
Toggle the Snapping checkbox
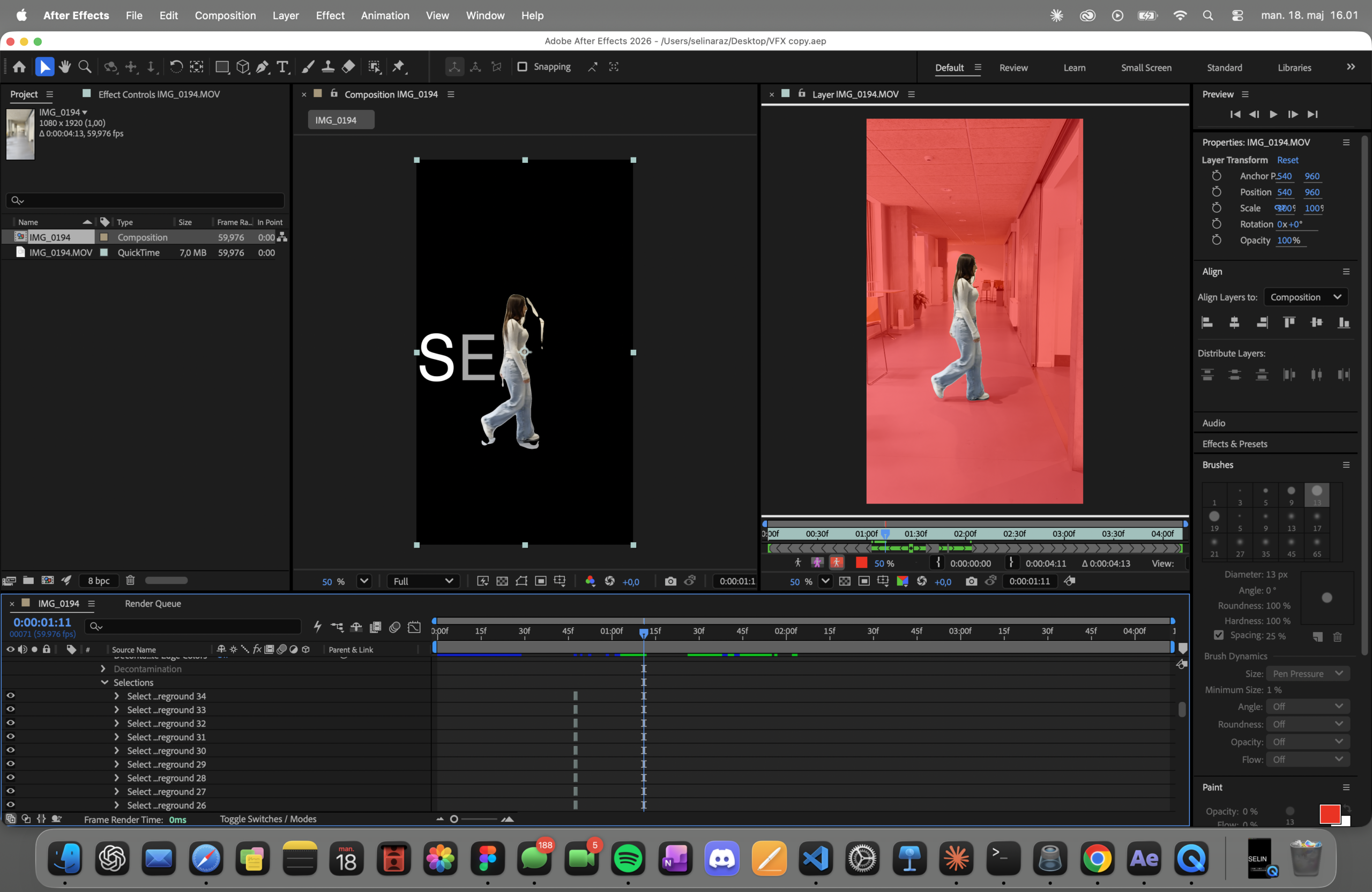pyautogui.click(x=523, y=67)
